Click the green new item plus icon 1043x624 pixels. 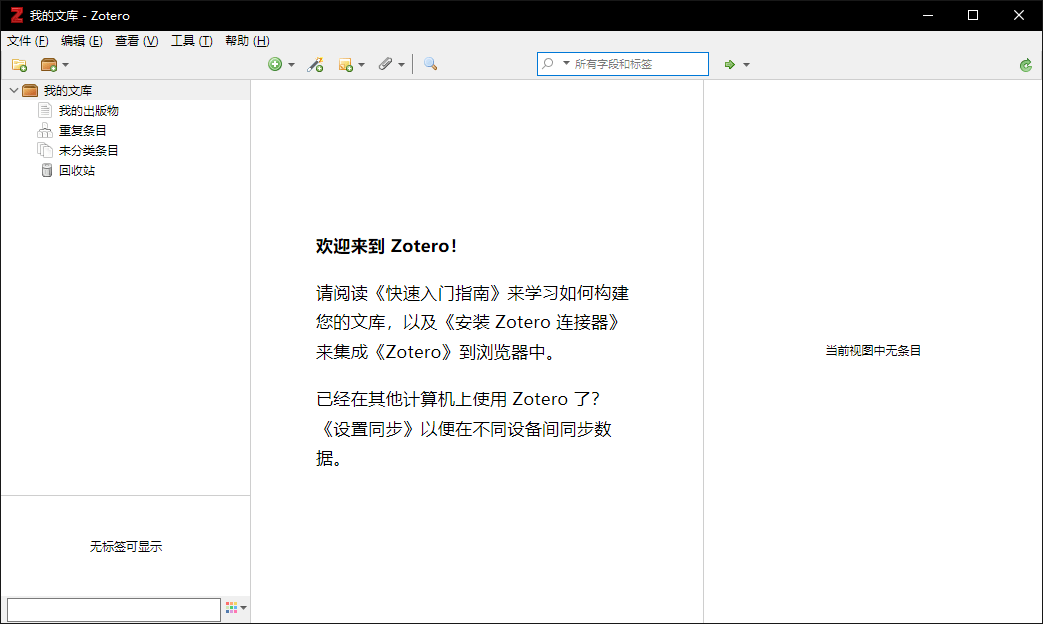[x=275, y=64]
